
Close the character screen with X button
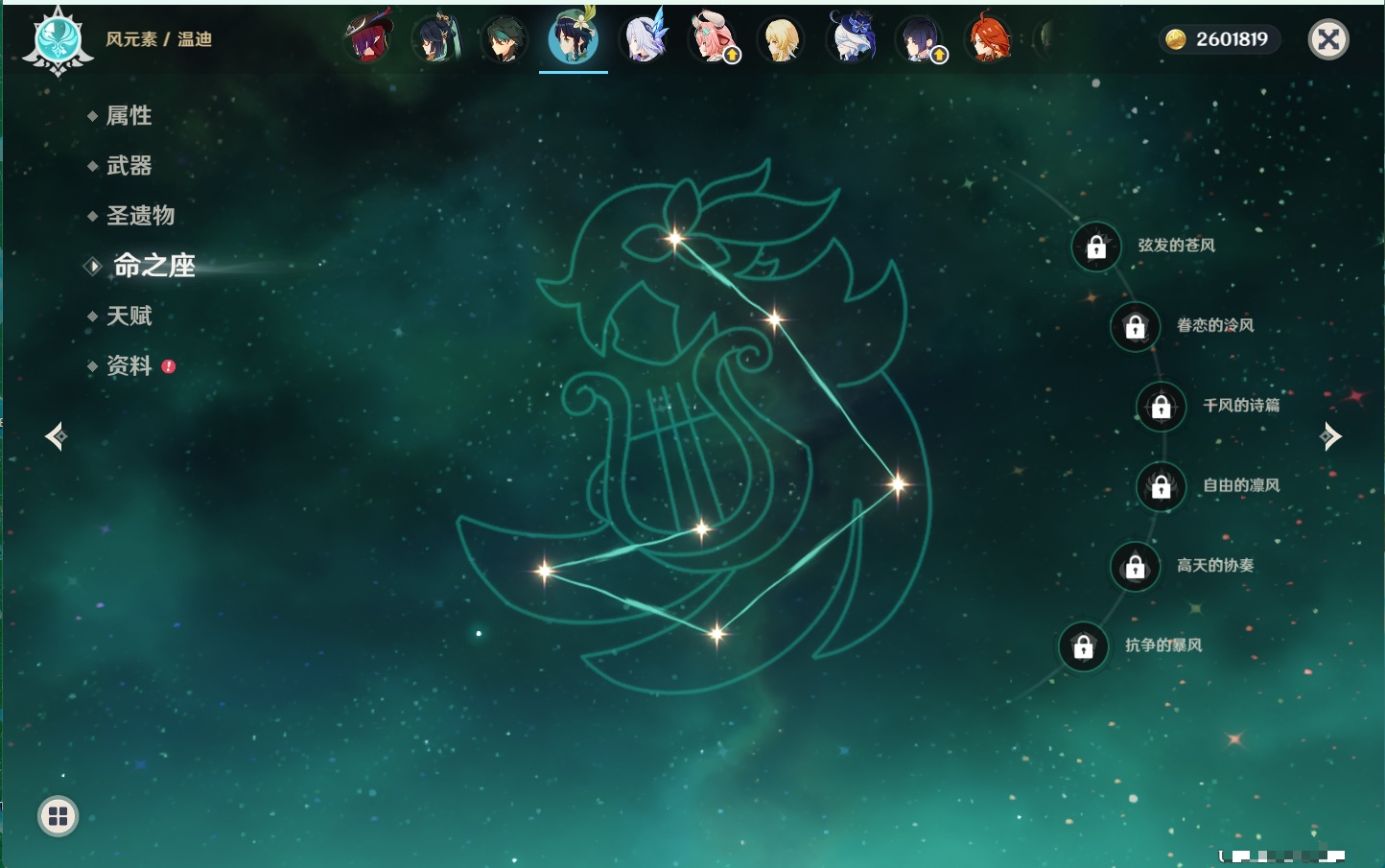(x=1328, y=39)
